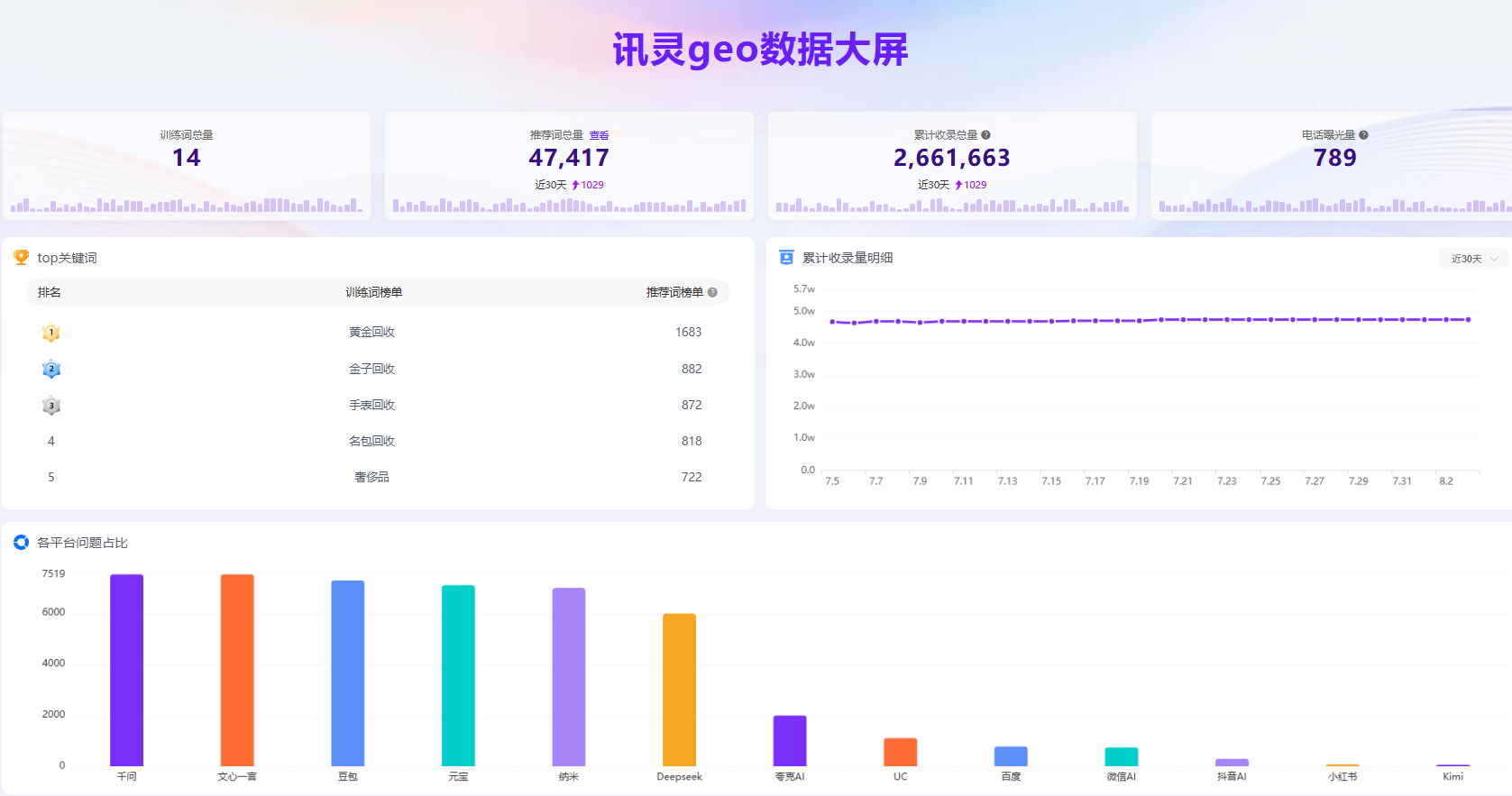Click the UC bar in platform chart
The image size is (1512, 796).
click(x=901, y=752)
